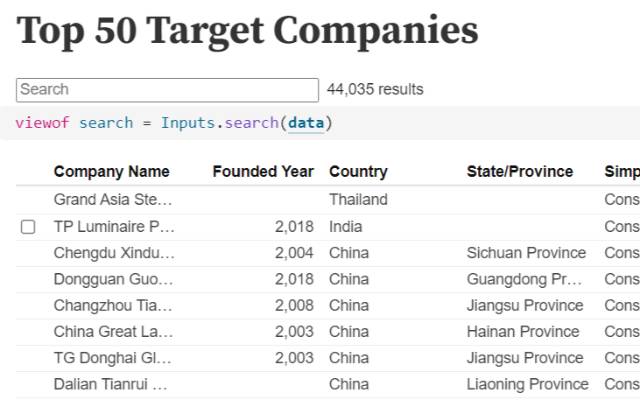Click the Liaoning Province cell
This screenshot has height=400, width=640.
(x=528, y=384)
